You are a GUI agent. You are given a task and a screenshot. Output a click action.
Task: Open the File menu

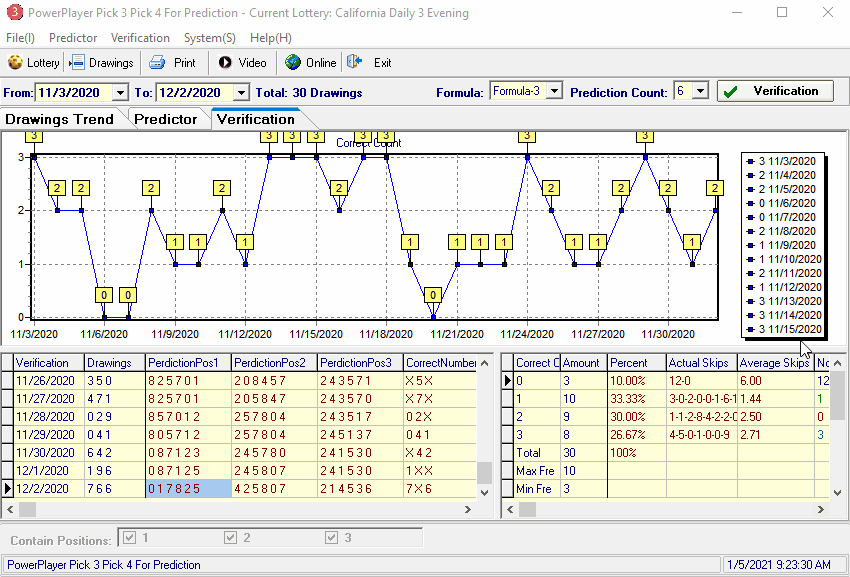tap(20, 37)
